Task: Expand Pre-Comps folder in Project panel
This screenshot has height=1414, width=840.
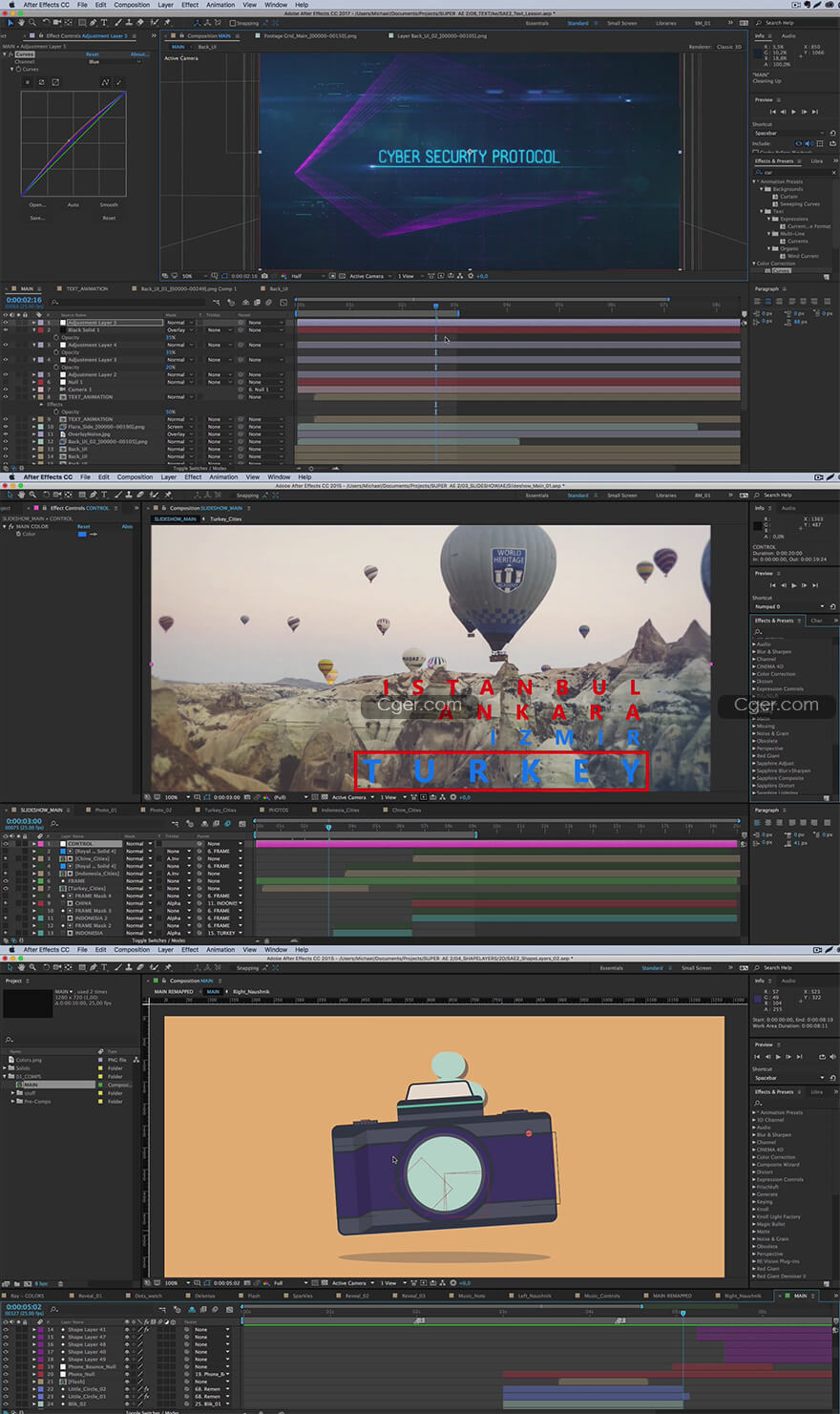Action: tap(12, 1102)
